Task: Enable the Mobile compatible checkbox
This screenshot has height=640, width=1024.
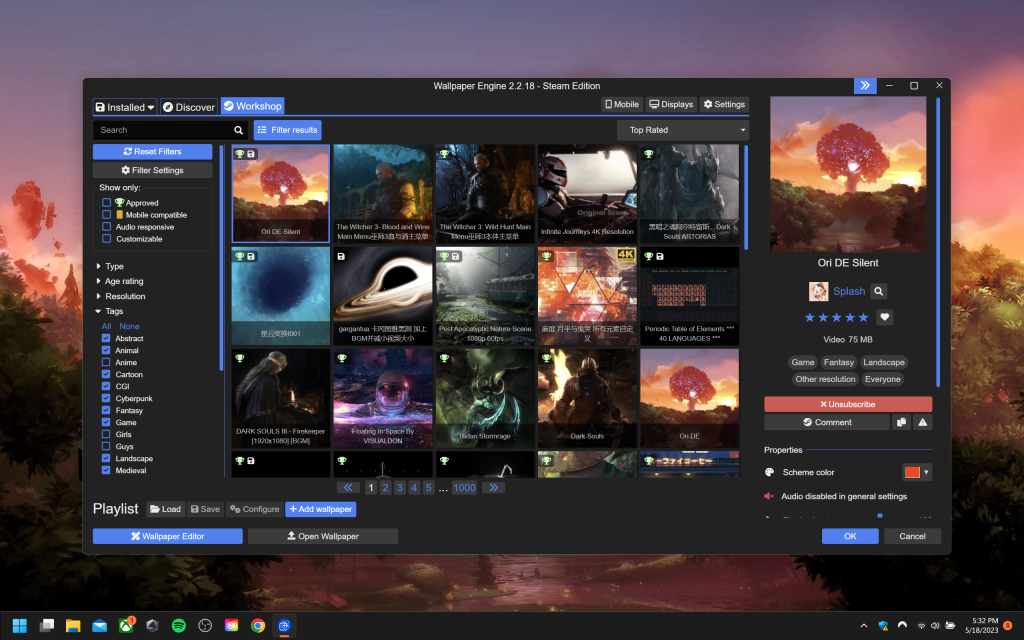Action: point(106,214)
